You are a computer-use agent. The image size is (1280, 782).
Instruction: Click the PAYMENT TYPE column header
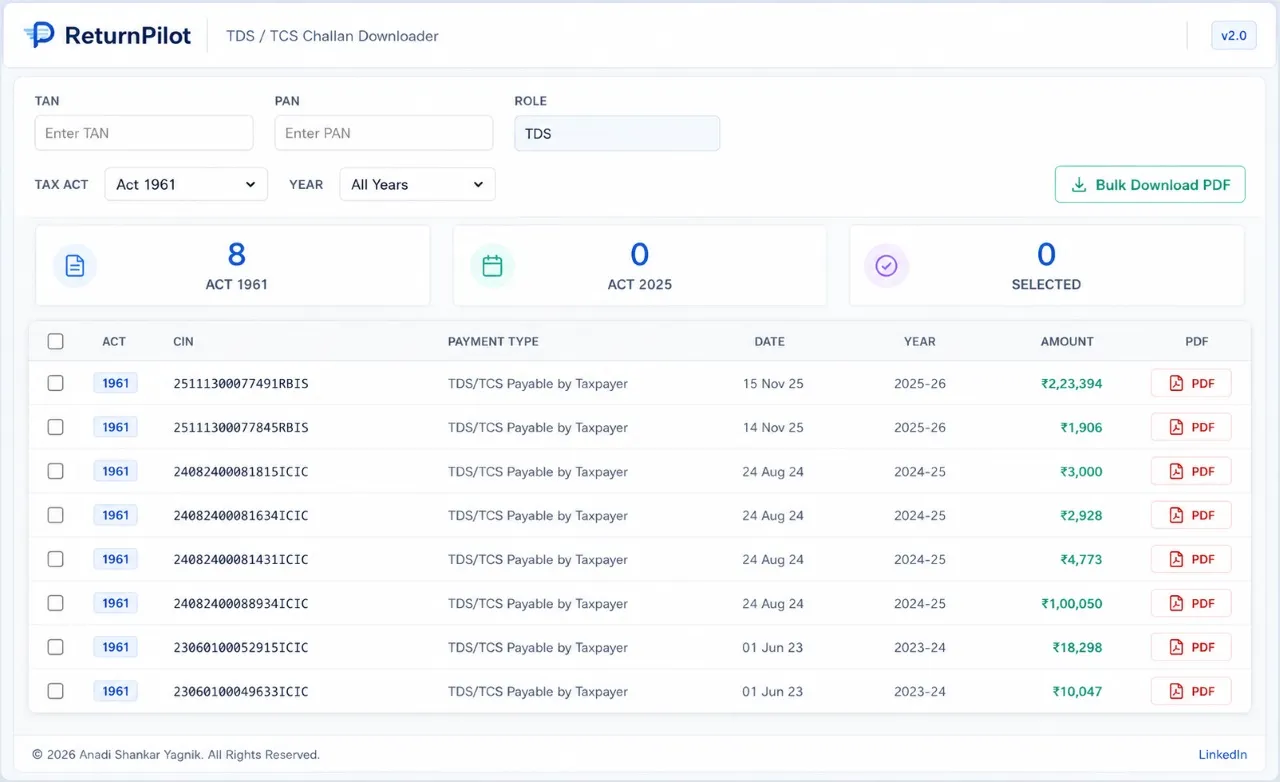click(493, 341)
